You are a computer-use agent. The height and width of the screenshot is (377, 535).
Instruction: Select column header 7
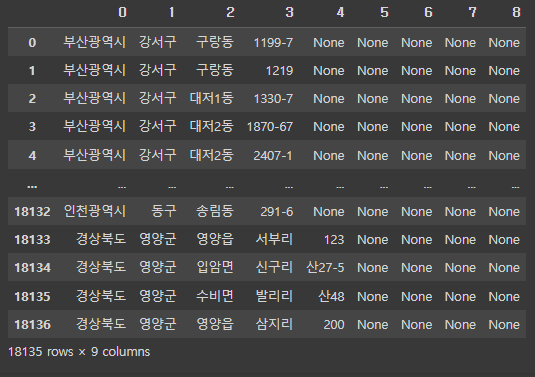[472, 13]
